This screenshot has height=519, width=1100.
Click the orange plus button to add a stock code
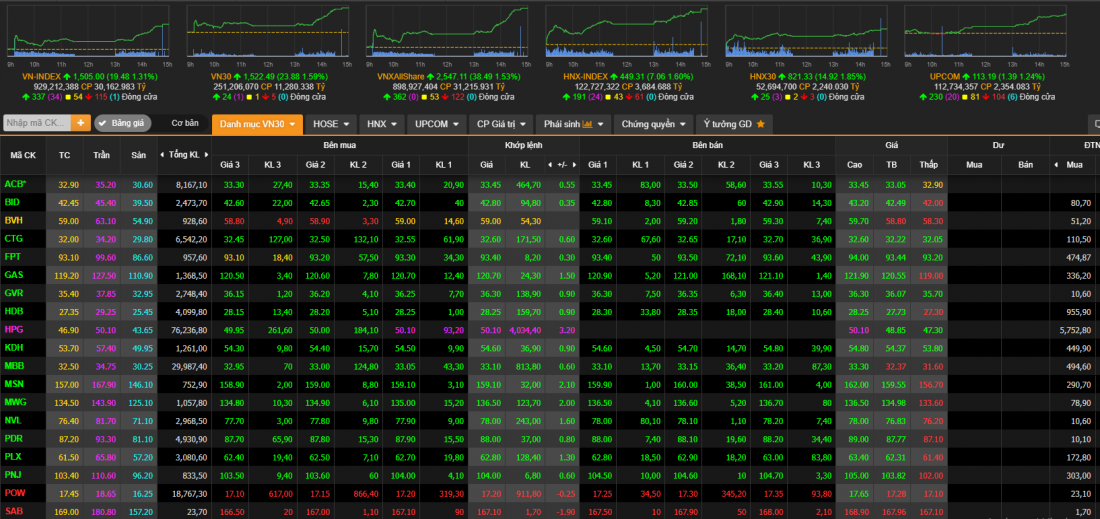coord(81,123)
